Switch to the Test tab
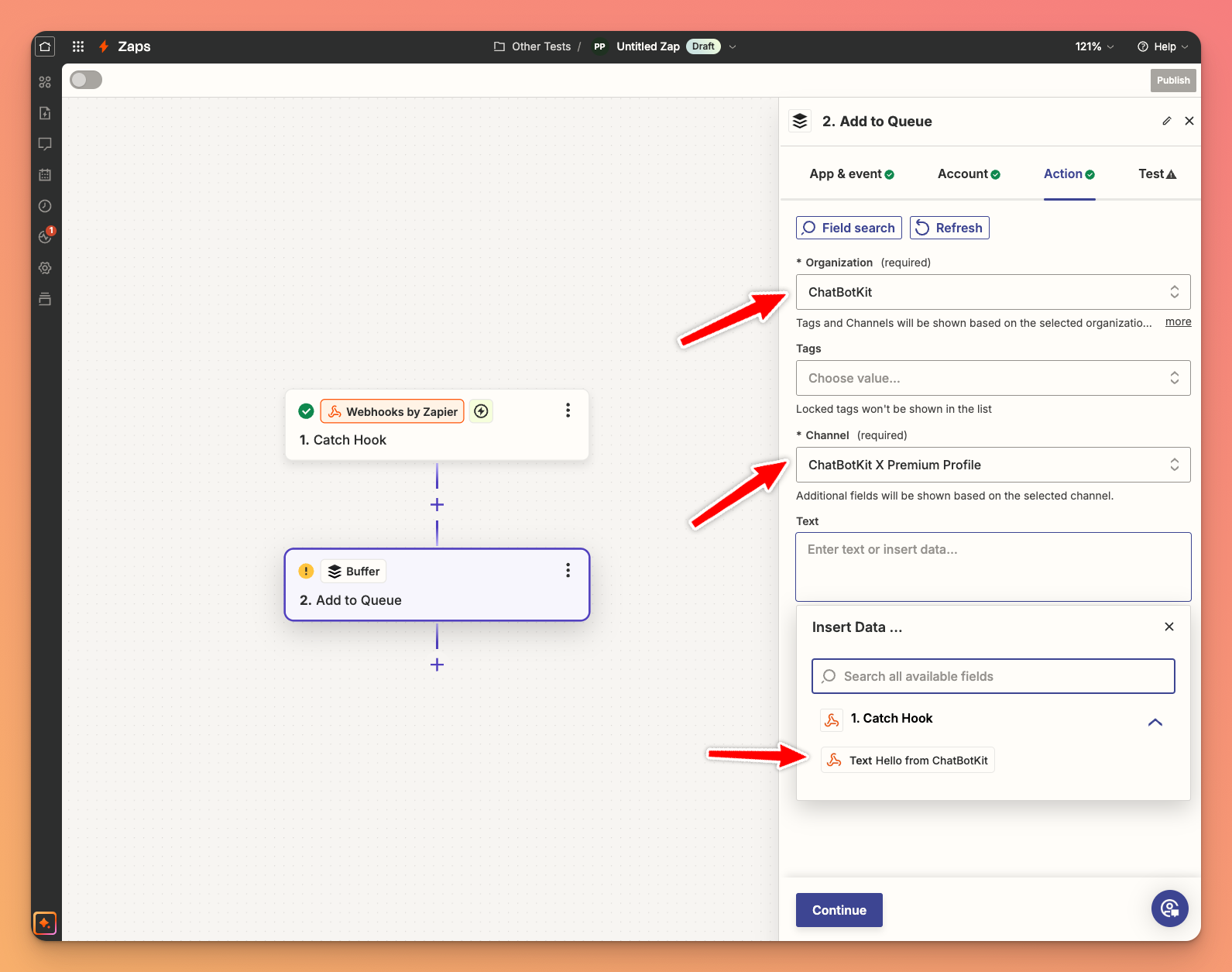Viewport: 1232px width, 972px height. click(x=1157, y=174)
